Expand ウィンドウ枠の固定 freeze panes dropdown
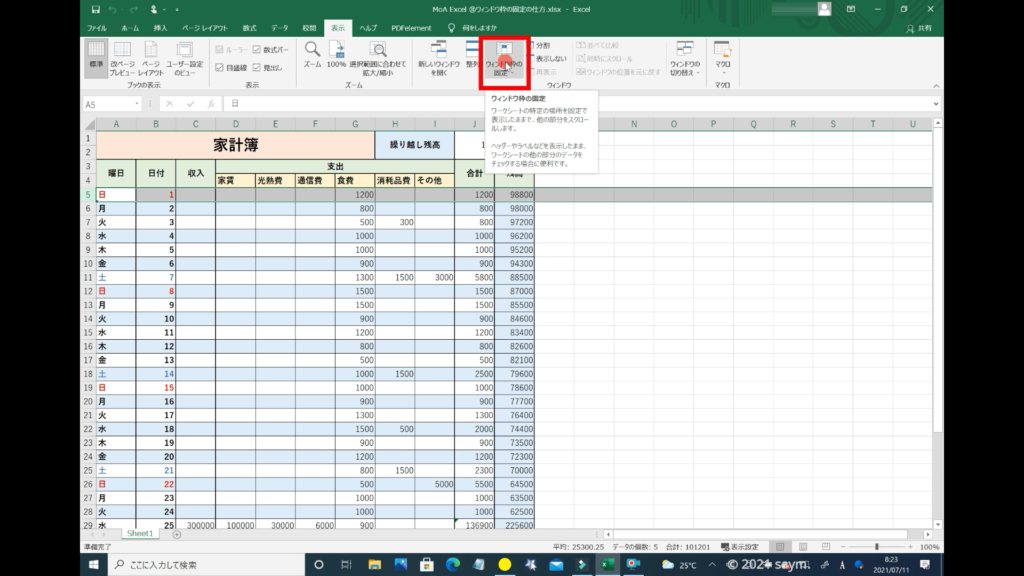Screen dimensions: 1024x576 504,62
